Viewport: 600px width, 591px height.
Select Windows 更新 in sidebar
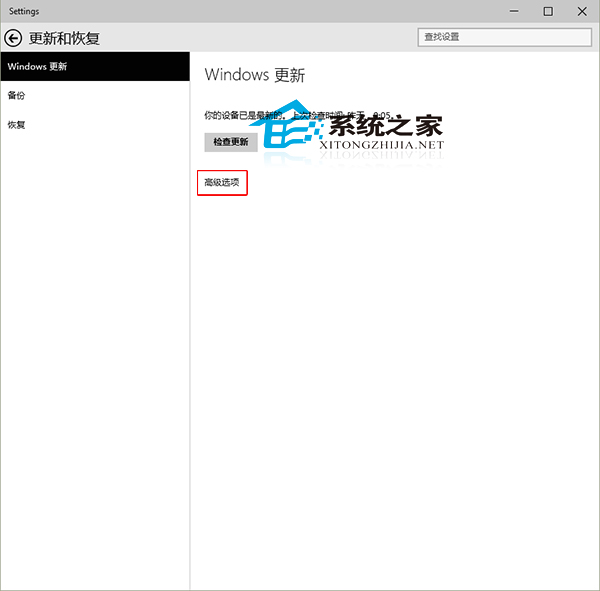click(95, 67)
